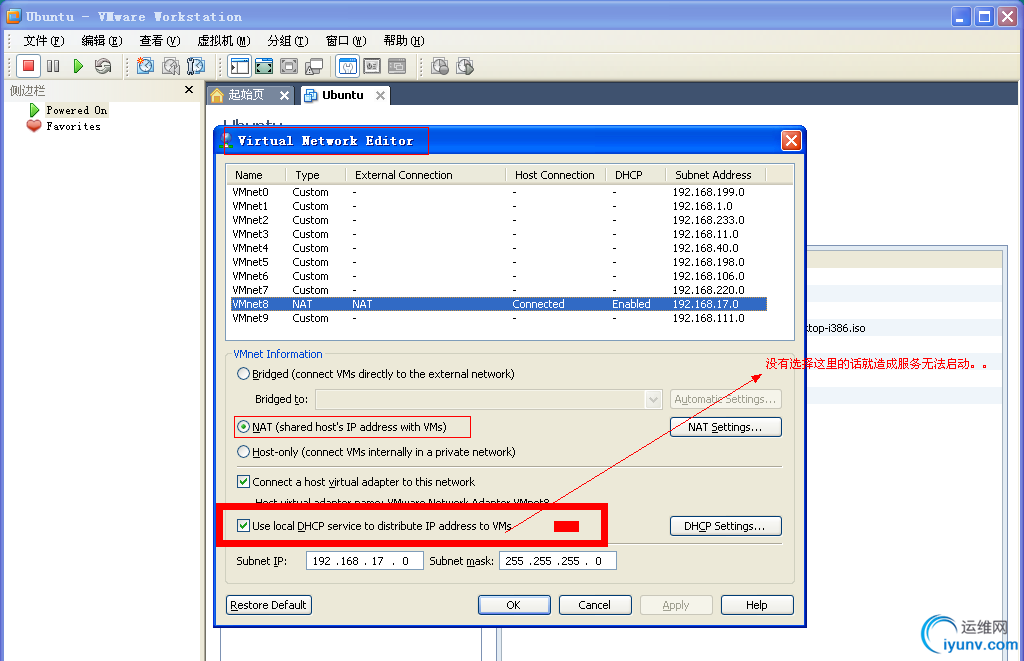The image size is (1024, 661).
Task: Click the green Power On play icon
Action: [x=78, y=66]
